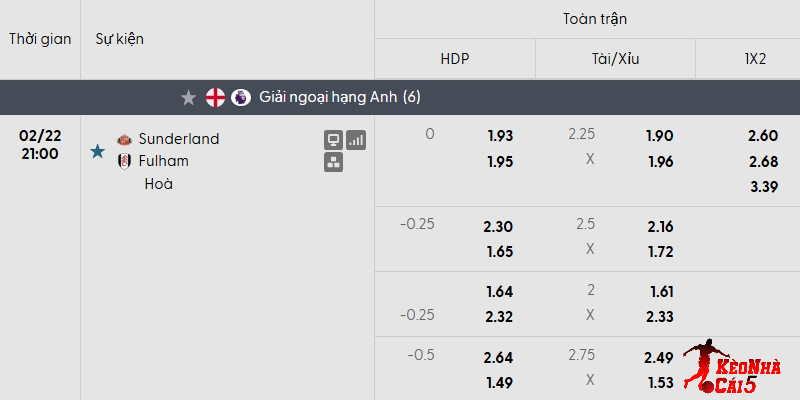Select the HDP column header
This screenshot has height=400, width=800.
(455, 59)
